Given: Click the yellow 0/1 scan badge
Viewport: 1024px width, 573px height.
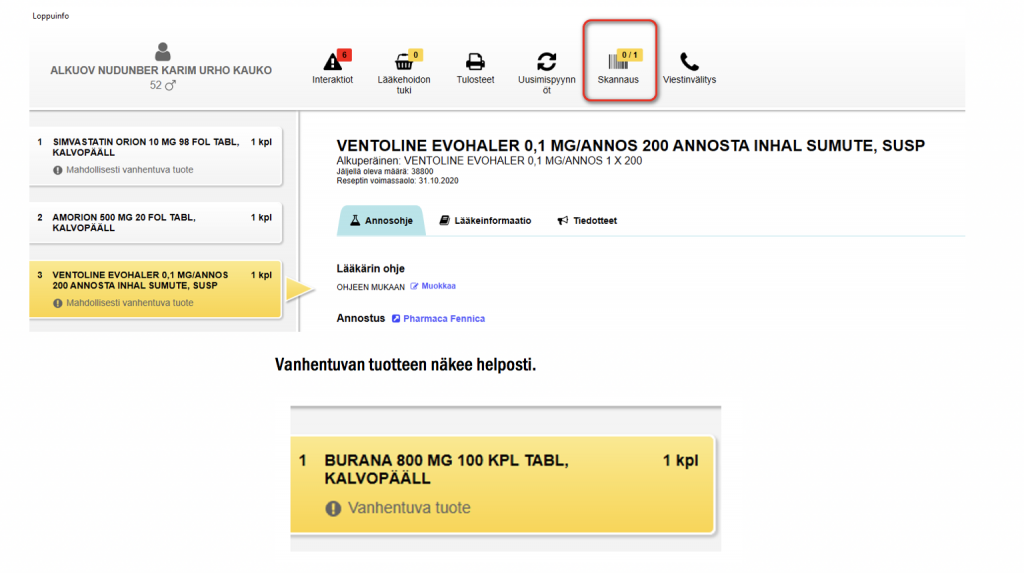Looking at the screenshot, I should (630, 55).
